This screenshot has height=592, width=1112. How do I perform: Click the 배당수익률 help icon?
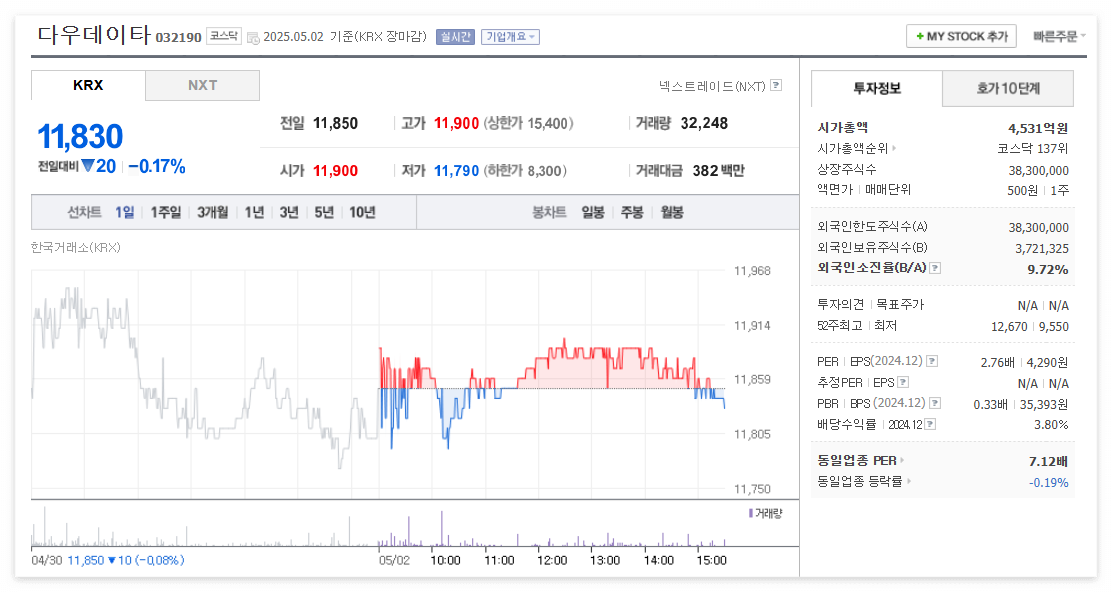click(x=930, y=423)
